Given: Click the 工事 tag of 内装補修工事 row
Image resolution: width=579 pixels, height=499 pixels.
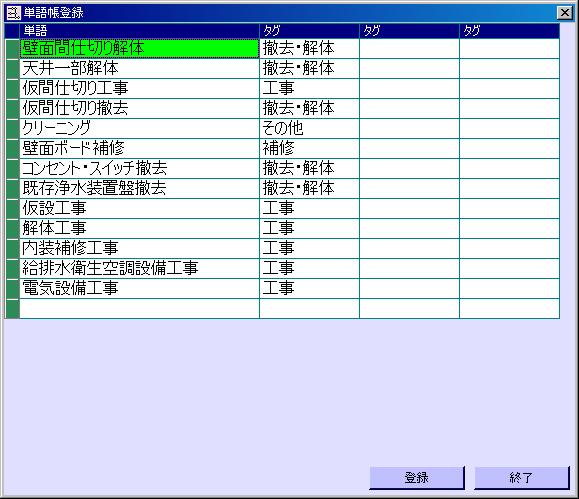Looking at the screenshot, I should click(x=309, y=248).
